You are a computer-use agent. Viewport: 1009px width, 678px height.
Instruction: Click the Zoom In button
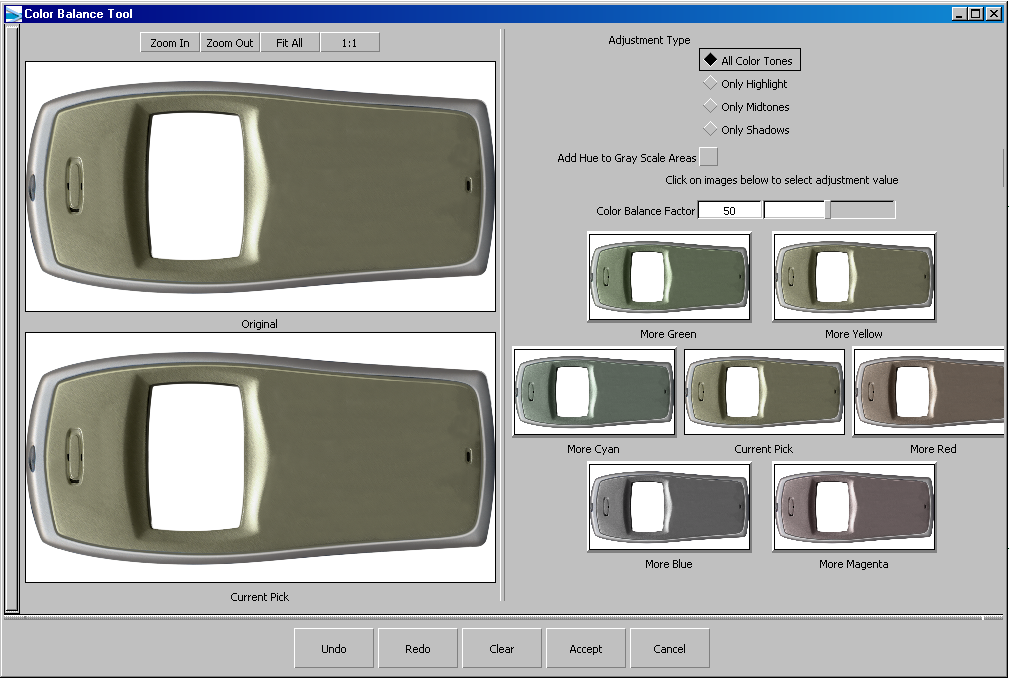pyautogui.click(x=170, y=43)
